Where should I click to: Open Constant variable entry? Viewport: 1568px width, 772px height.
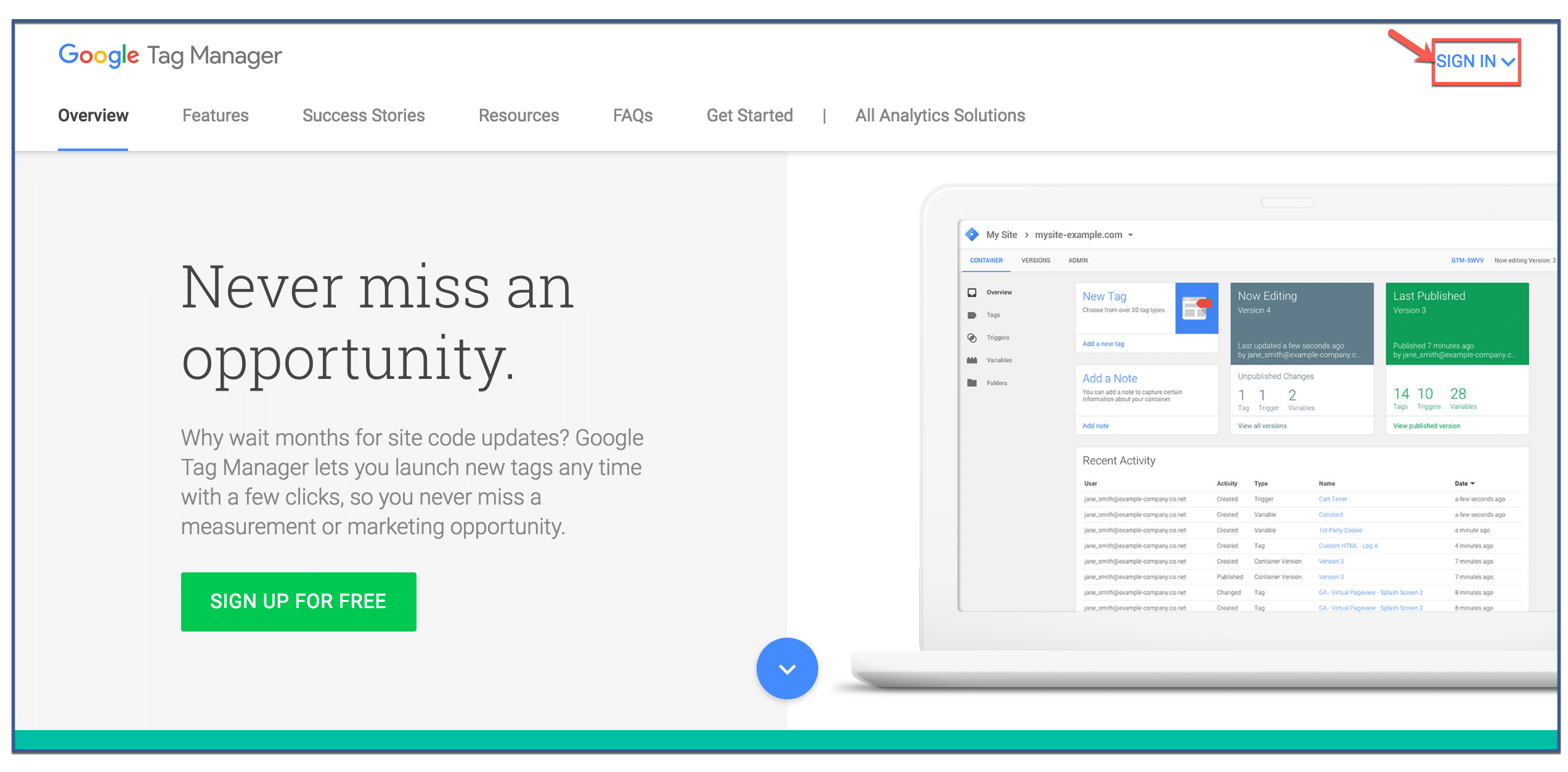(1331, 514)
